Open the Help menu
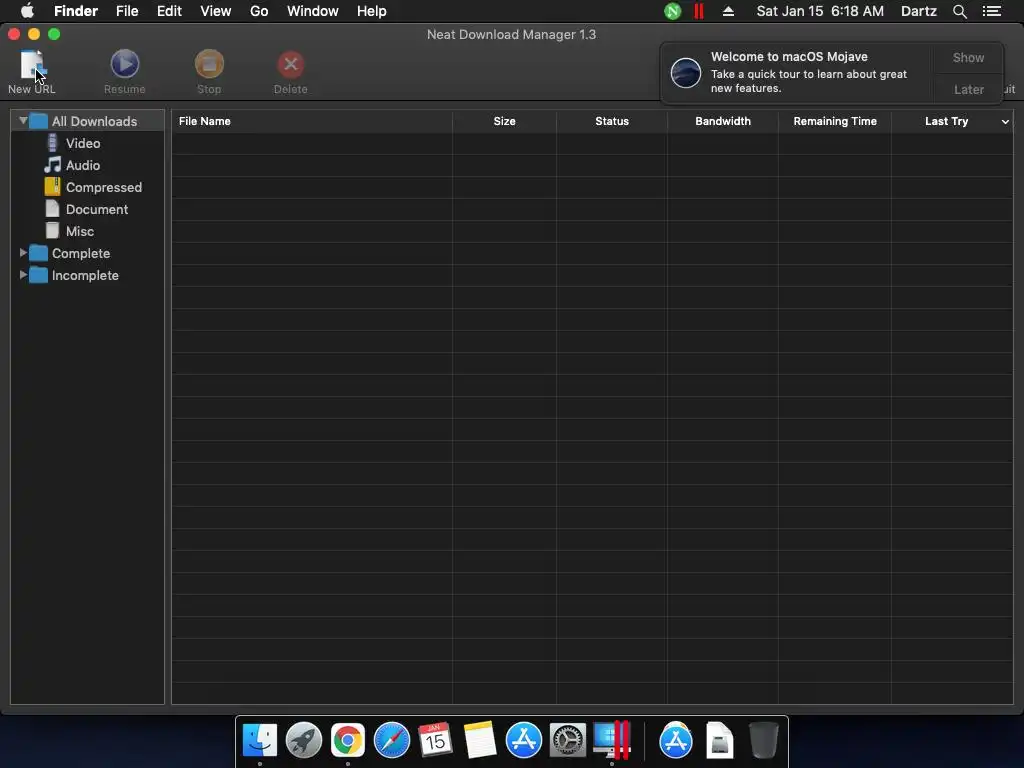1024x768 pixels. pos(371,11)
